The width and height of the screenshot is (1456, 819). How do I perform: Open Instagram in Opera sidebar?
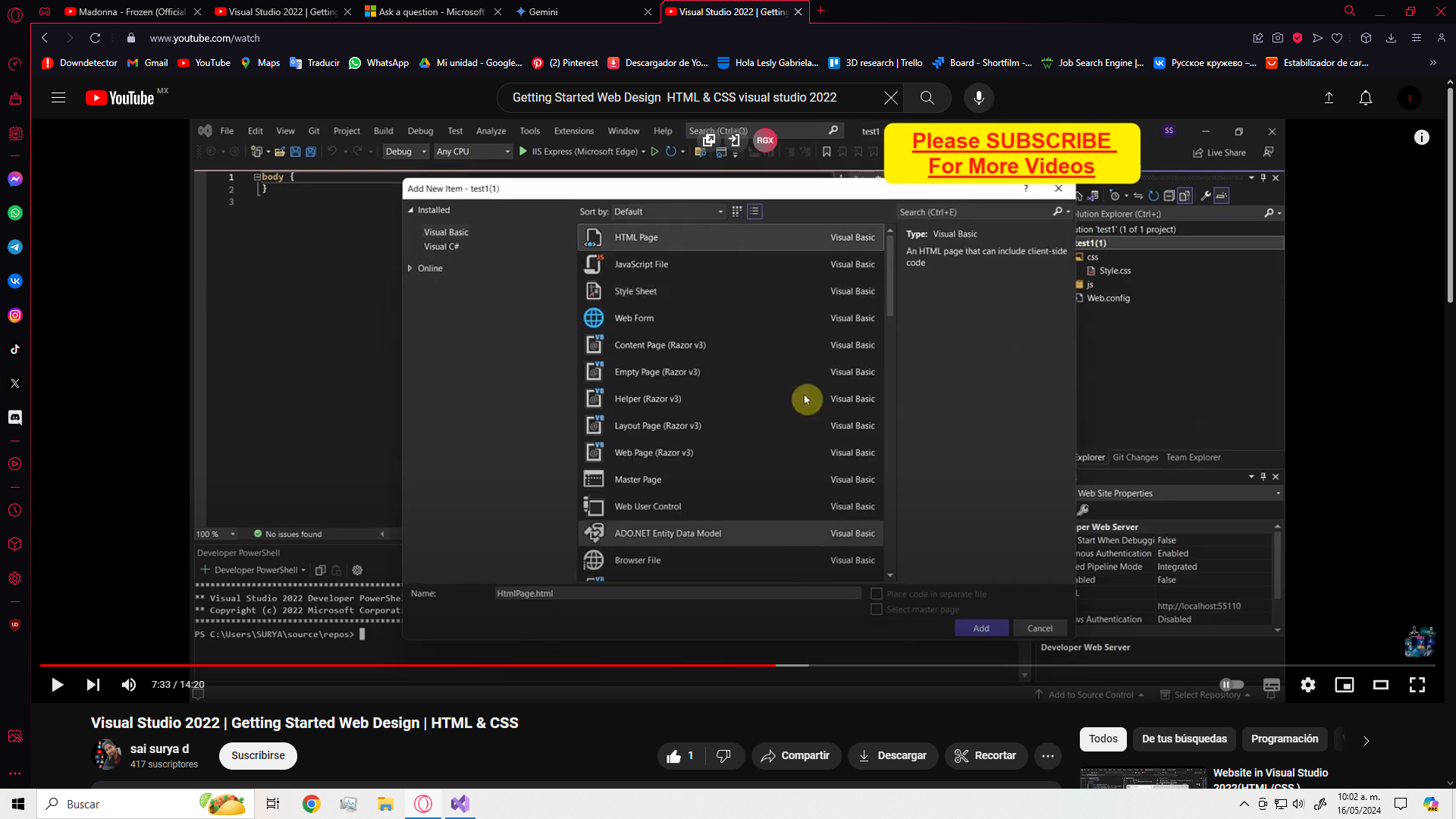(15, 315)
